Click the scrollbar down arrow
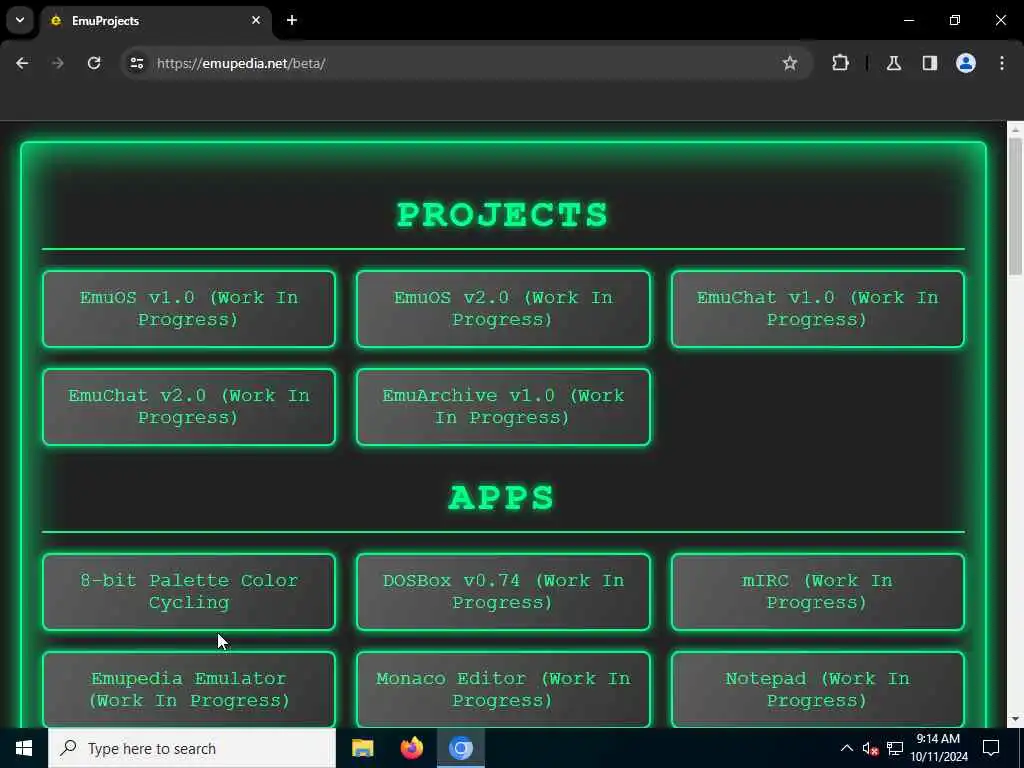The height and width of the screenshot is (768, 1024). [x=1015, y=719]
